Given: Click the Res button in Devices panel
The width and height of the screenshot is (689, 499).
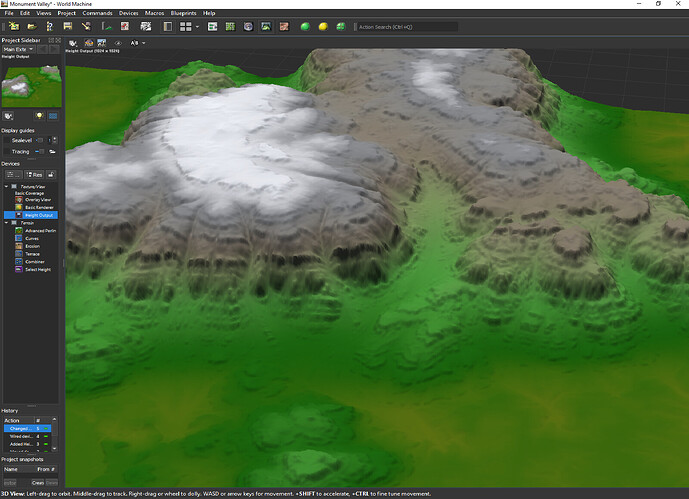Looking at the screenshot, I should click(34, 175).
